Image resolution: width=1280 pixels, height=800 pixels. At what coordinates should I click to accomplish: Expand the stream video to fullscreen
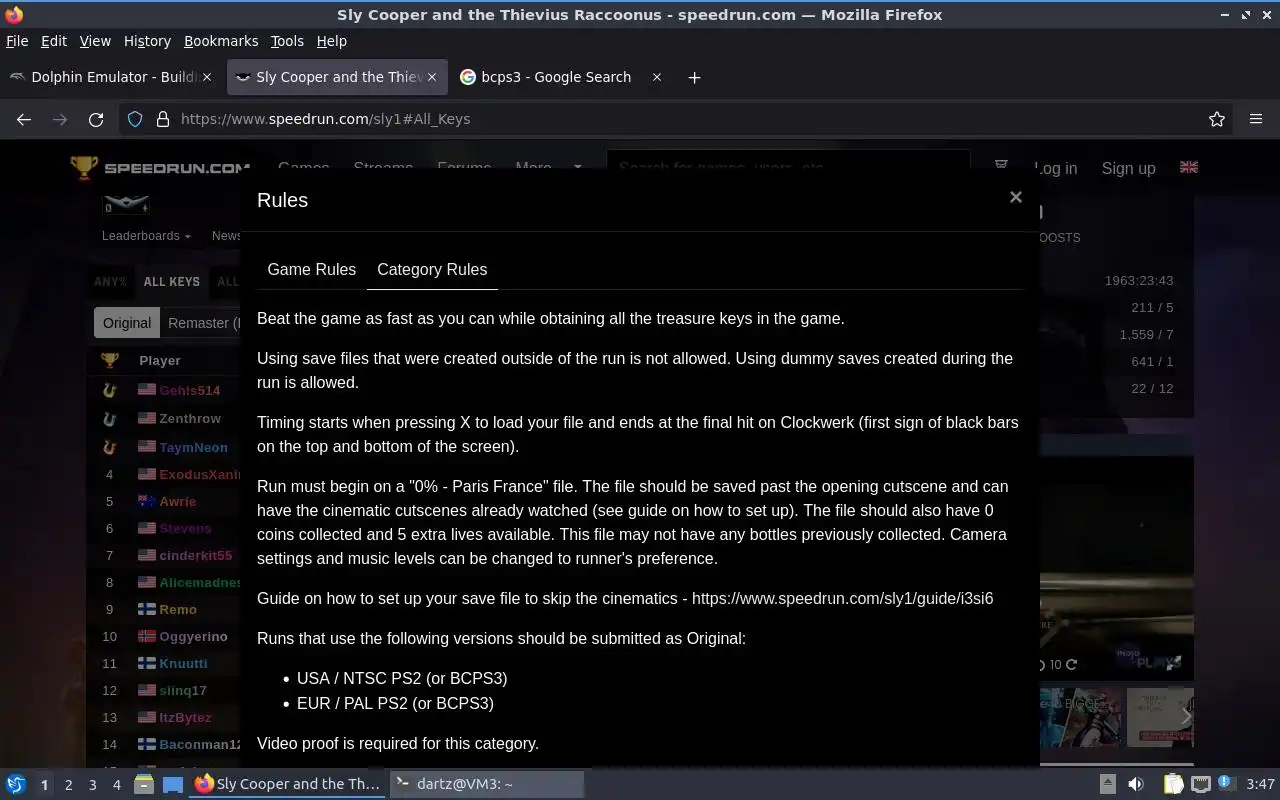pyautogui.click(x=1174, y=662)
